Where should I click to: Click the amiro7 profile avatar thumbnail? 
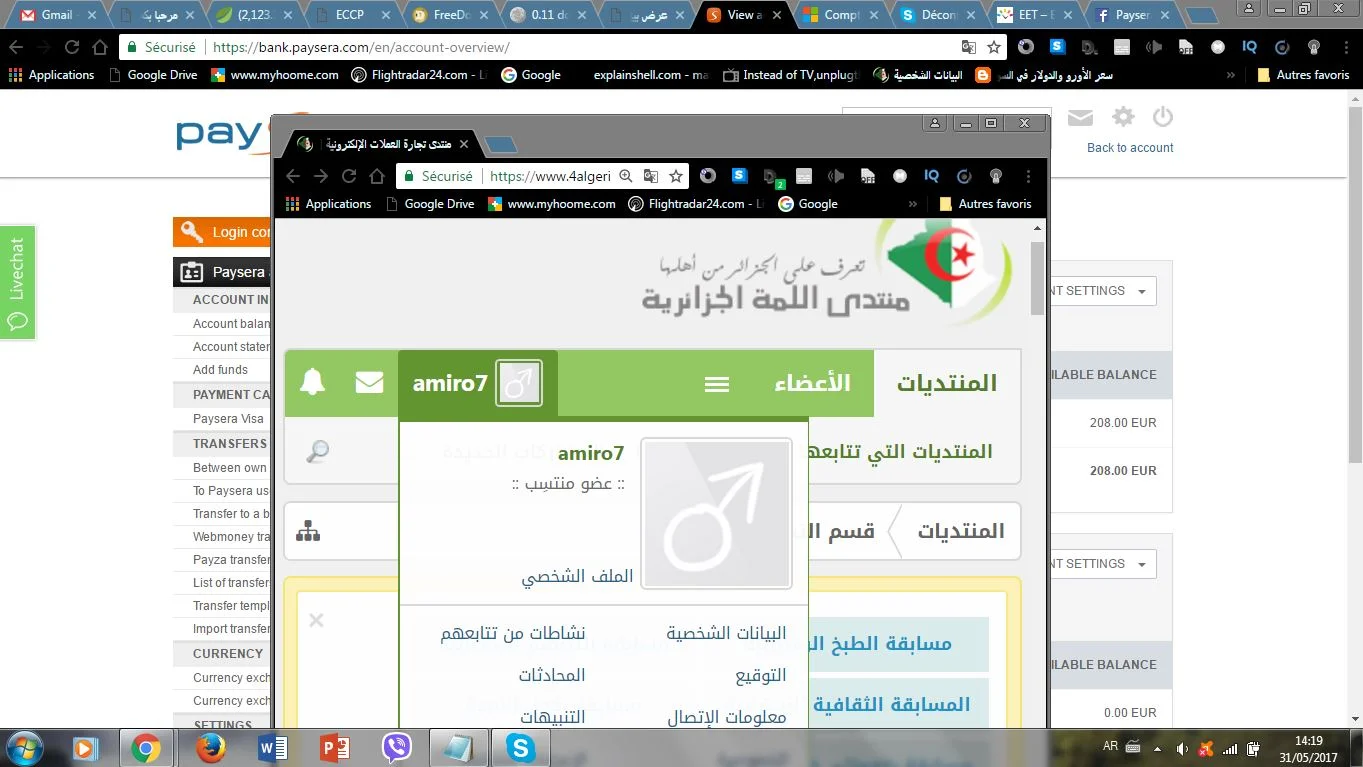tap(716, 513)
